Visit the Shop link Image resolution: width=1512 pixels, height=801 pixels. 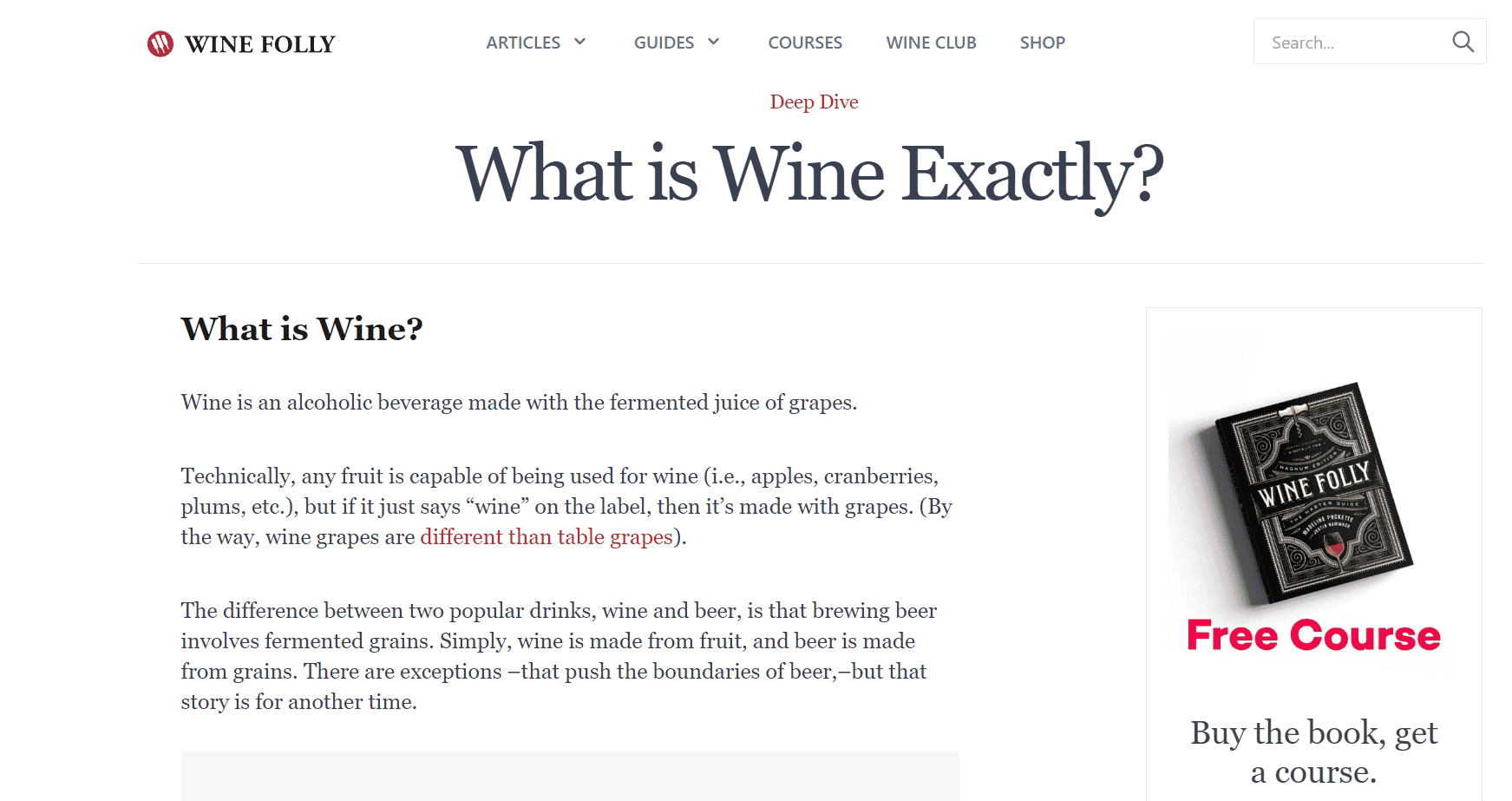[x=1042, y=43]
